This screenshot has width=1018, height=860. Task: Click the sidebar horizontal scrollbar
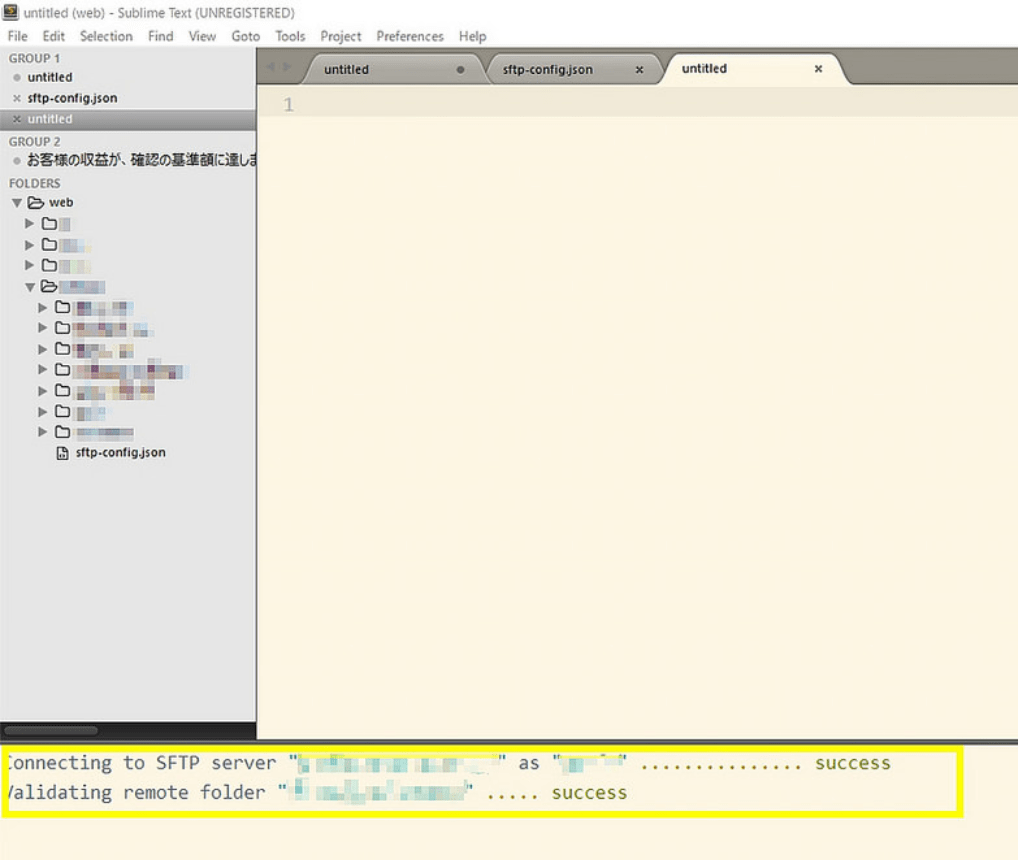pos(51,730)
